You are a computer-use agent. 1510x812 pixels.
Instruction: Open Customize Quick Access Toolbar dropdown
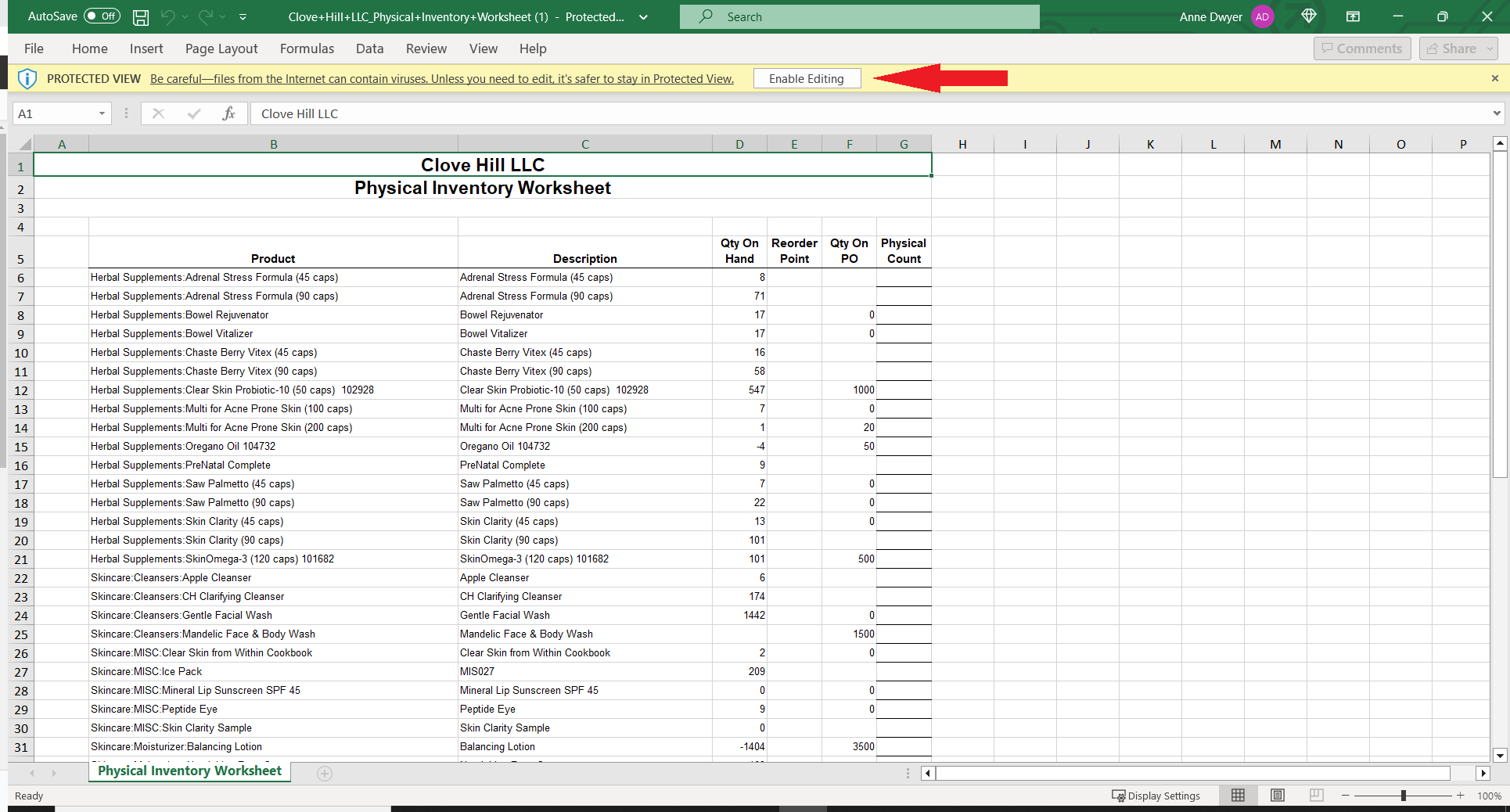(x=243, y=16)
